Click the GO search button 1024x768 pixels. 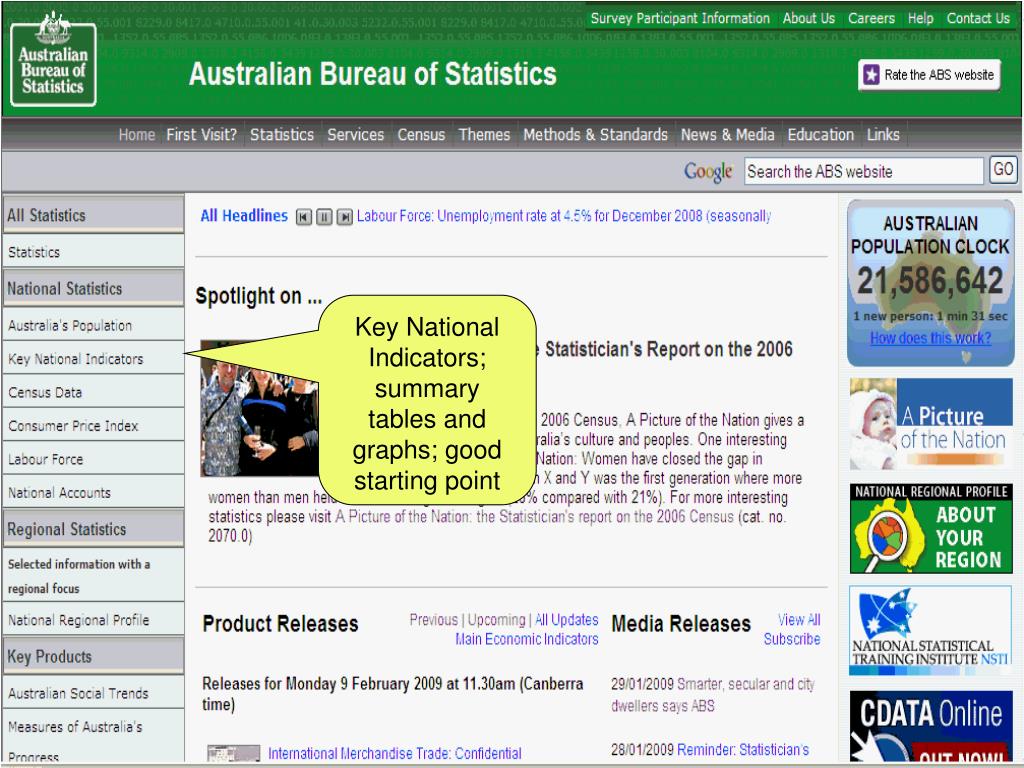coord(1003,170)
